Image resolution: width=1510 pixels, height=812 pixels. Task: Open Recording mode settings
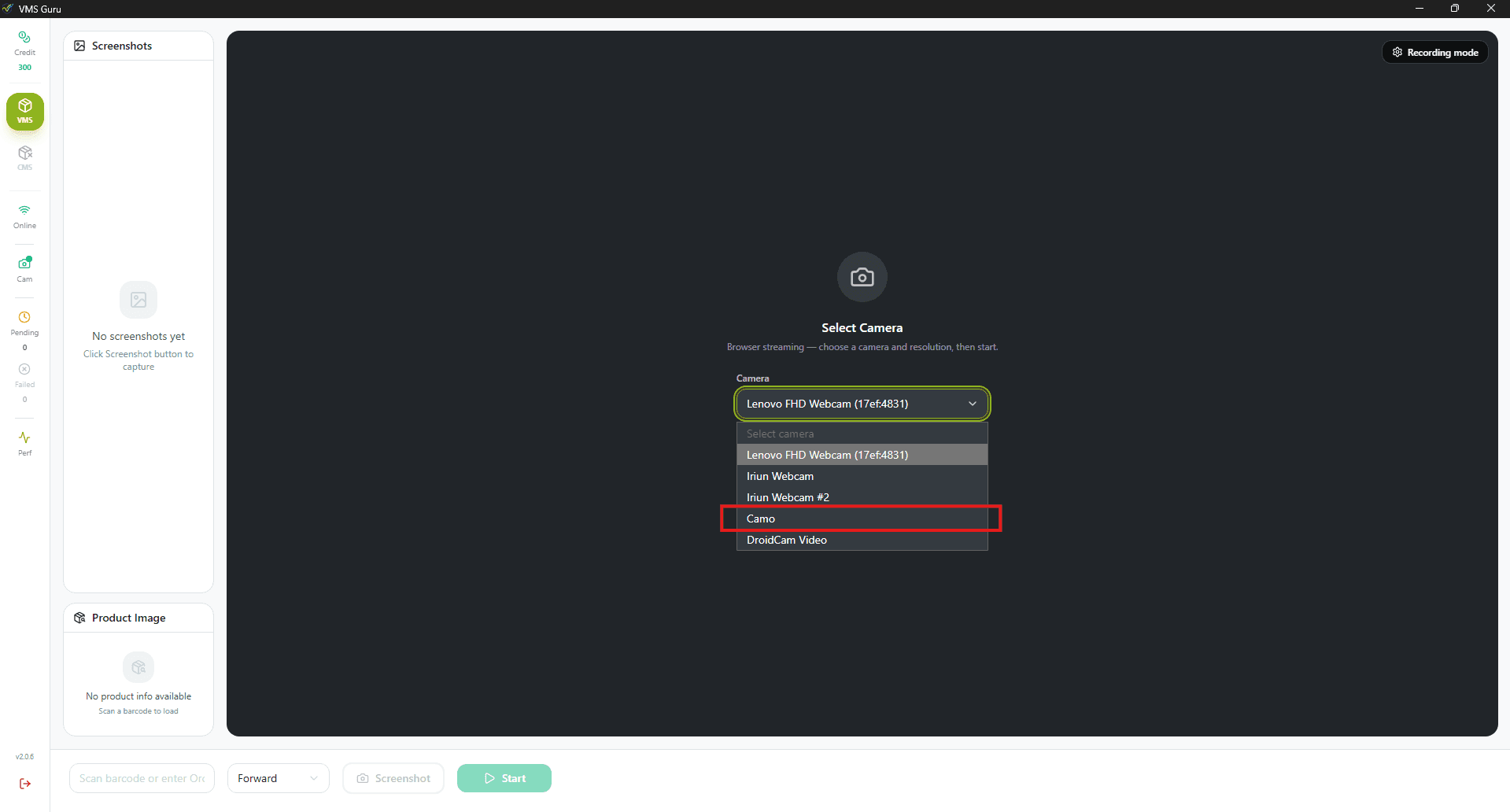pos(1435,52)
